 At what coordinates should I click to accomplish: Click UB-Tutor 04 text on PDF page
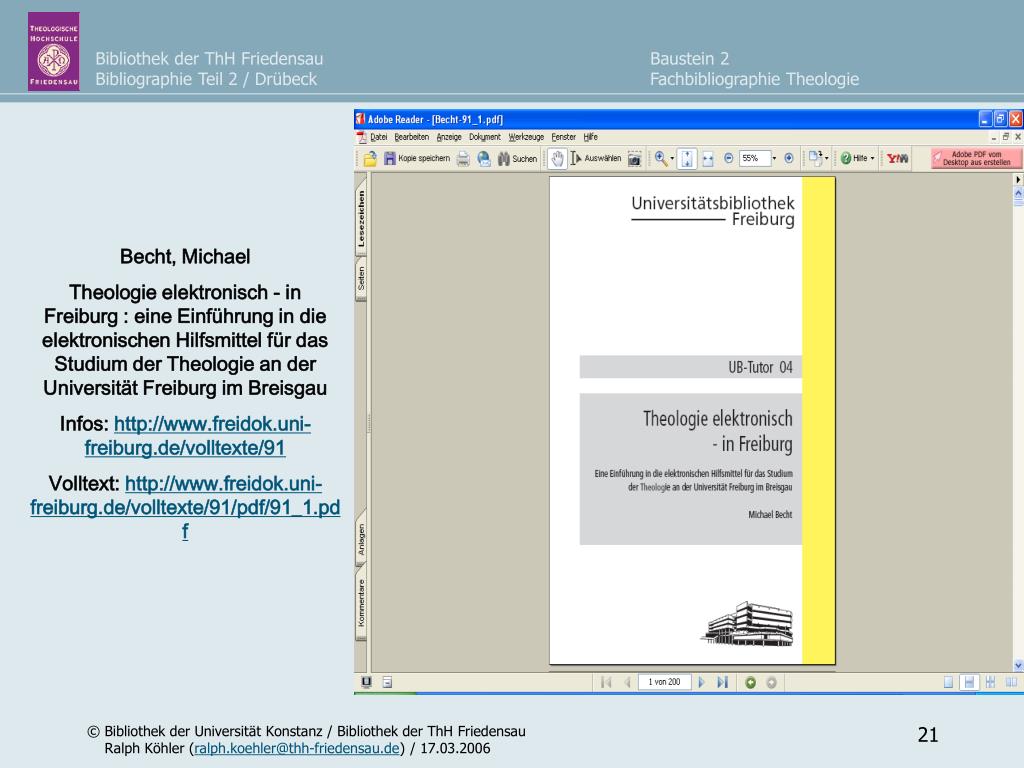(760, 368)
